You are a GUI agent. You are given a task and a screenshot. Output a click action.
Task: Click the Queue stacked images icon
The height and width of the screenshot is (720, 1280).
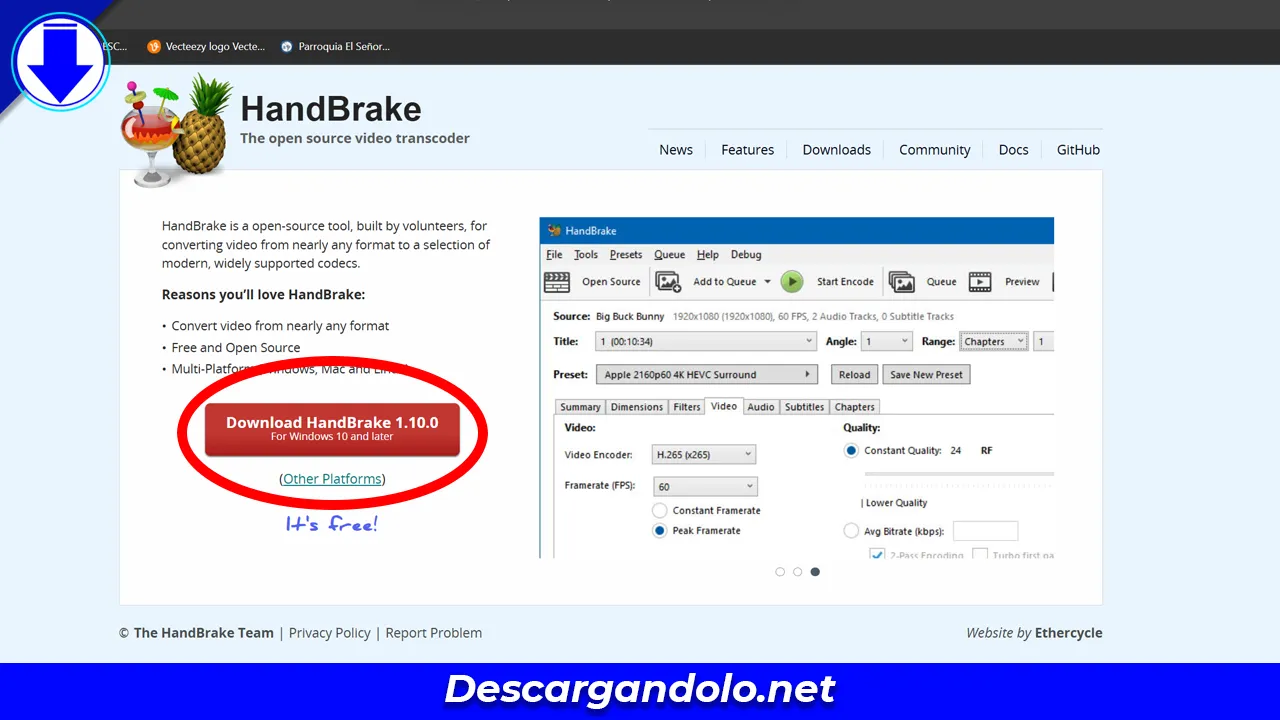point(901,282)
